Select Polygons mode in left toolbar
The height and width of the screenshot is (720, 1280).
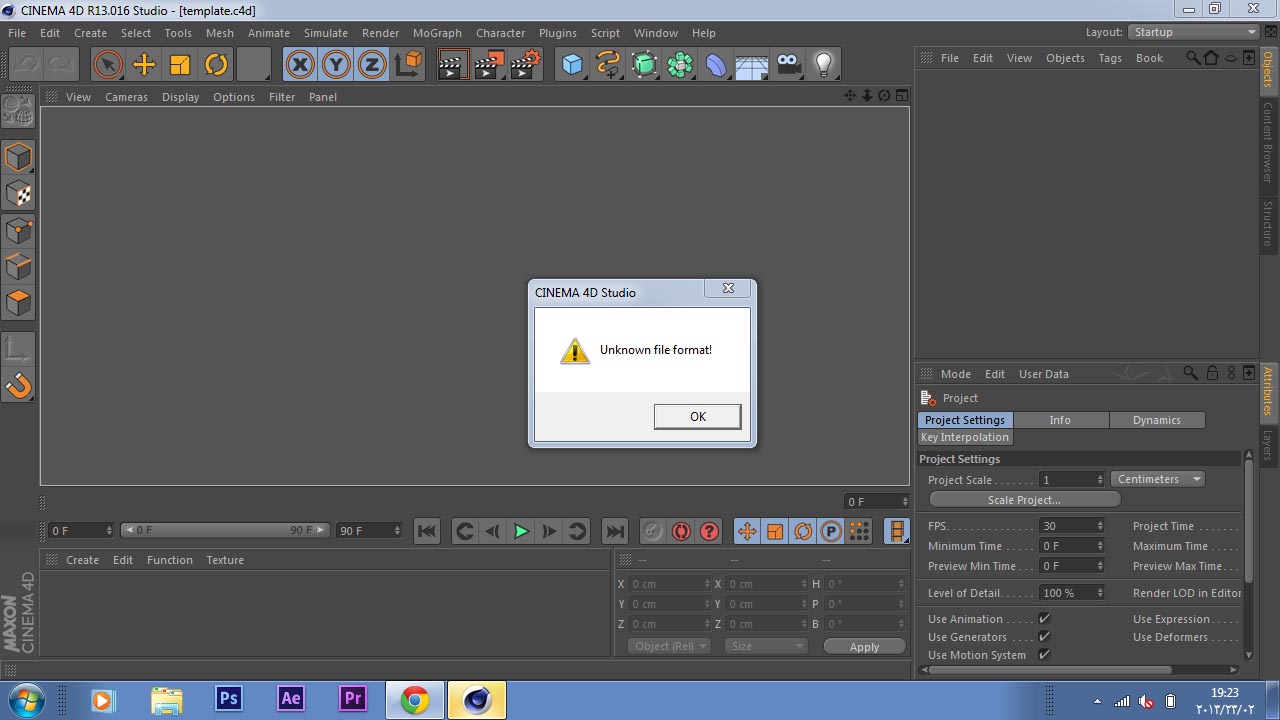[18, 303]
